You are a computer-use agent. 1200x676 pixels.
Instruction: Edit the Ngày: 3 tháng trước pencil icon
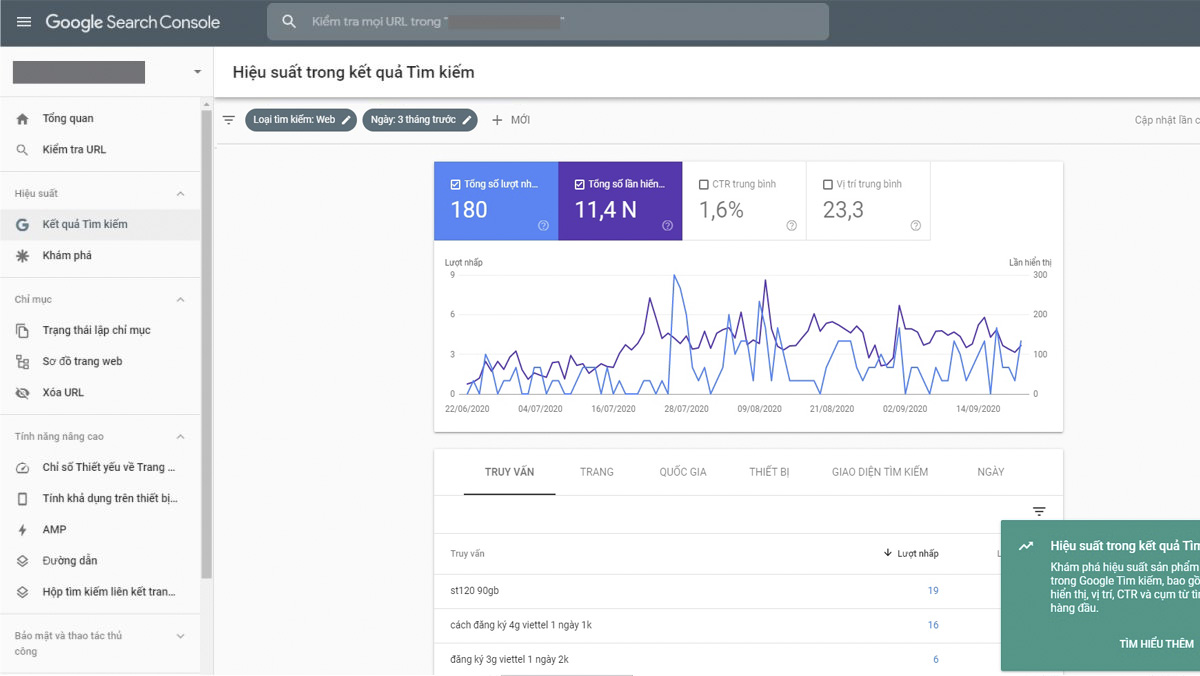point(466,120)
